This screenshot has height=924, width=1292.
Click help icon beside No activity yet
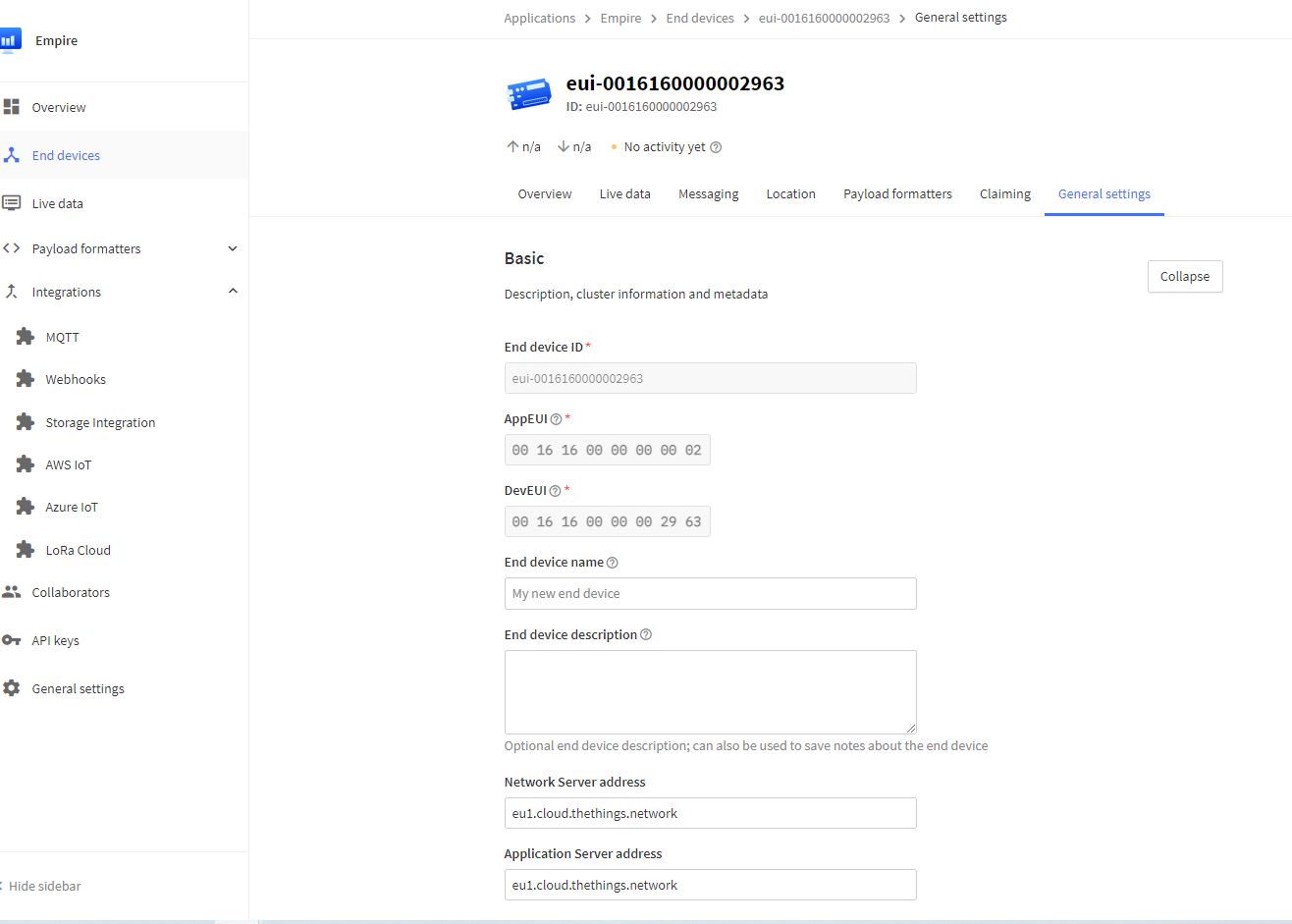tap(716, 147)
